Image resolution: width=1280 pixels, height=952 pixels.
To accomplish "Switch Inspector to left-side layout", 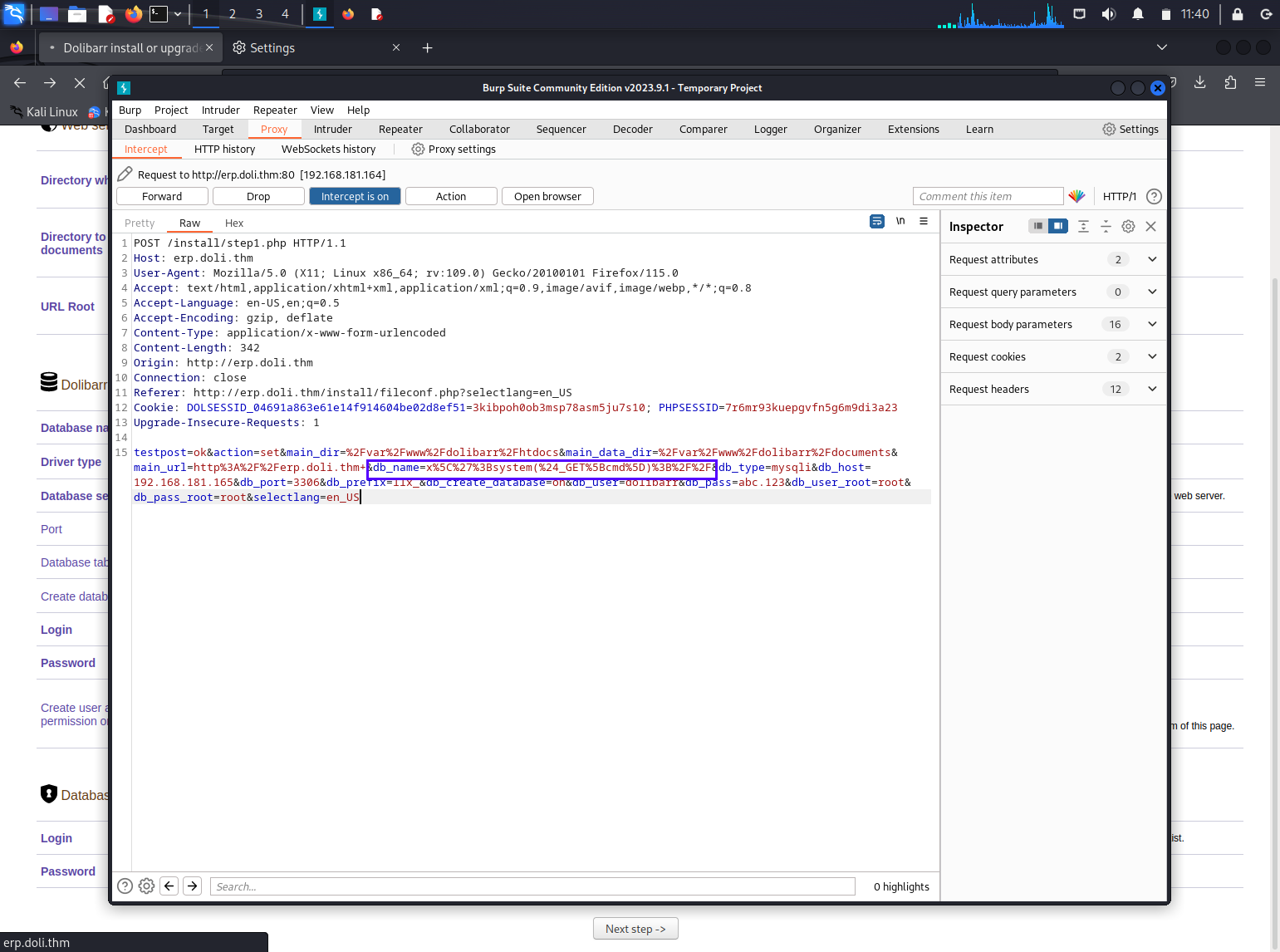I will 1038,226.
